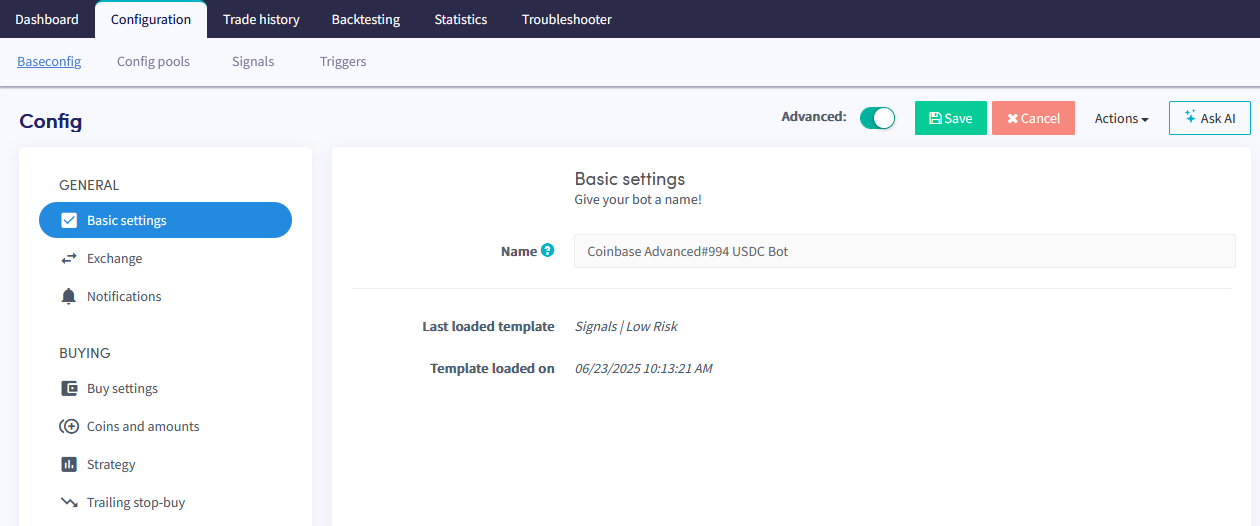Click the 'Basic settings' panel heading
This screenshot has width=1260, height=526.
[x=630, y=179]
